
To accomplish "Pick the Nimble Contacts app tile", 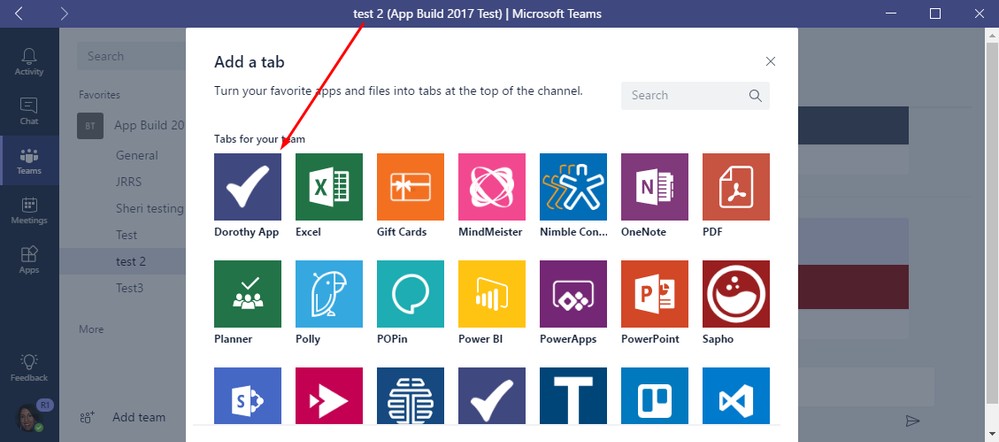I will (x=573, y=187).
